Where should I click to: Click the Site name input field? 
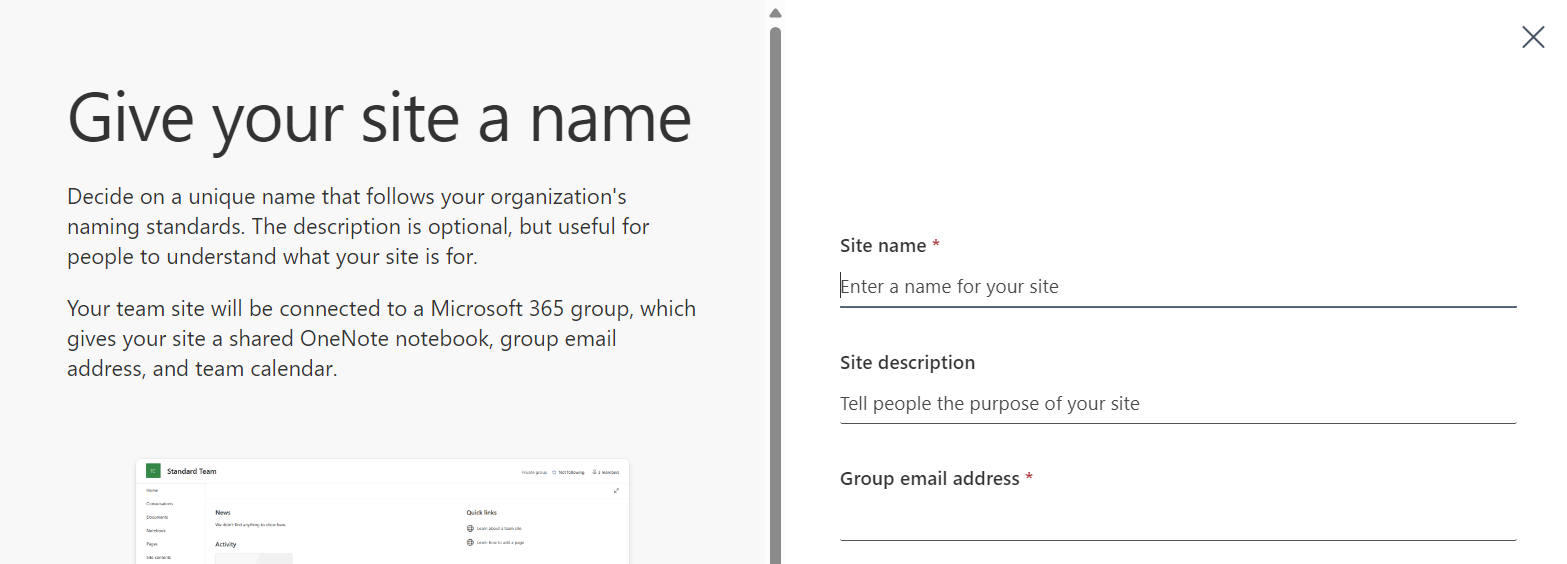click(1178, 286)
